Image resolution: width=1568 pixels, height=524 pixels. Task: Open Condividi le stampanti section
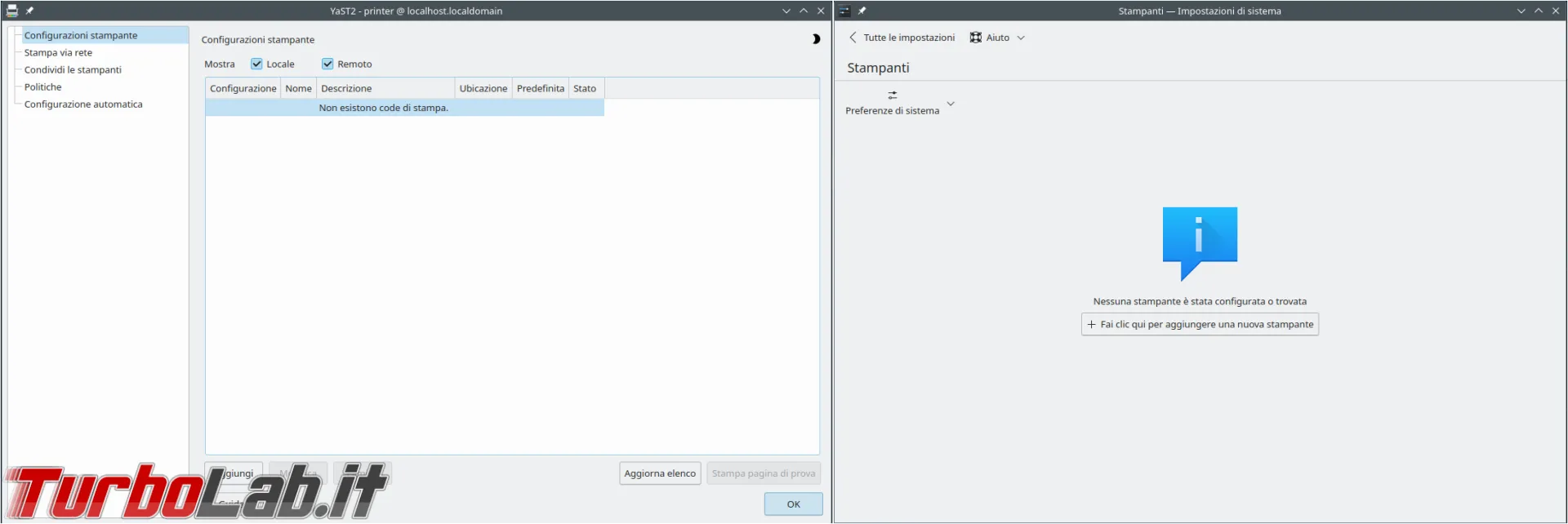(x=73, y=69)
